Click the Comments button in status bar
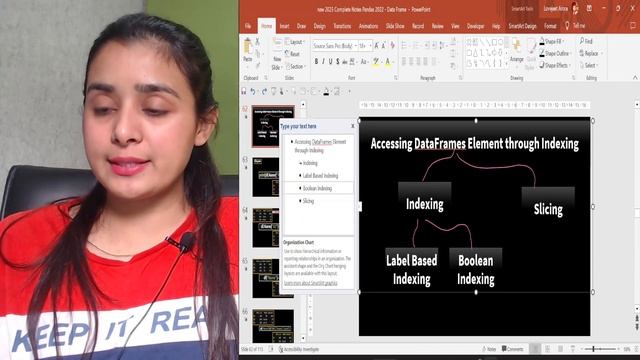The width and height of the screenshot is (640, 360). tap(513, 349)
